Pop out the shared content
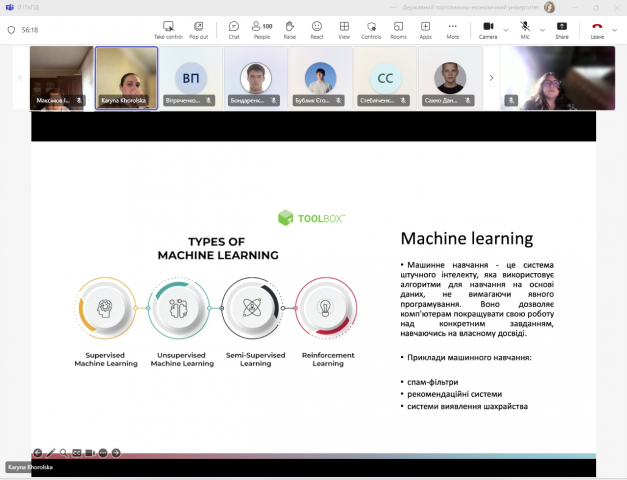627x480 pixels. click(x=197, y=29)
